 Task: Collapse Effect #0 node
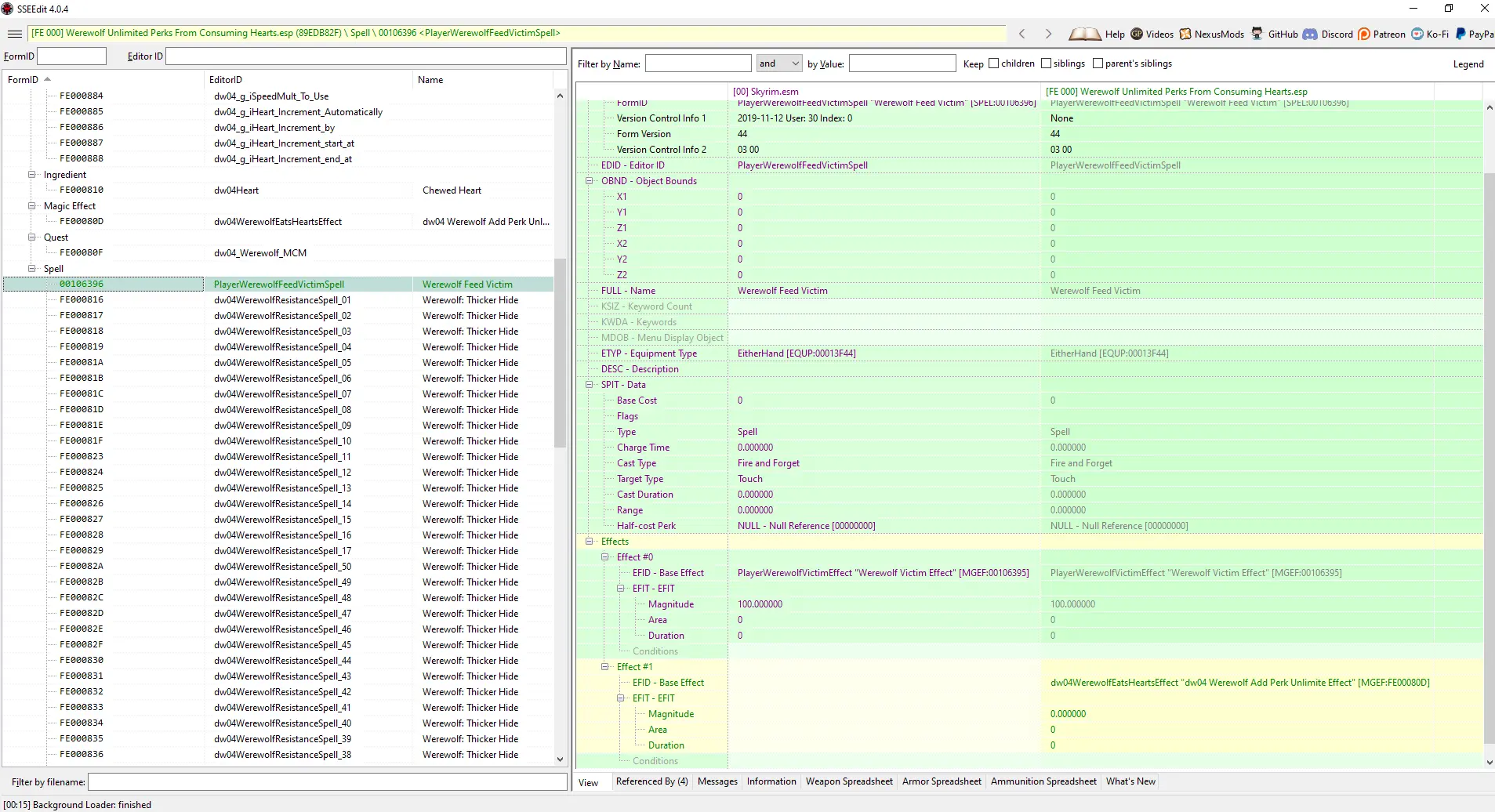(x=605, y=557)
